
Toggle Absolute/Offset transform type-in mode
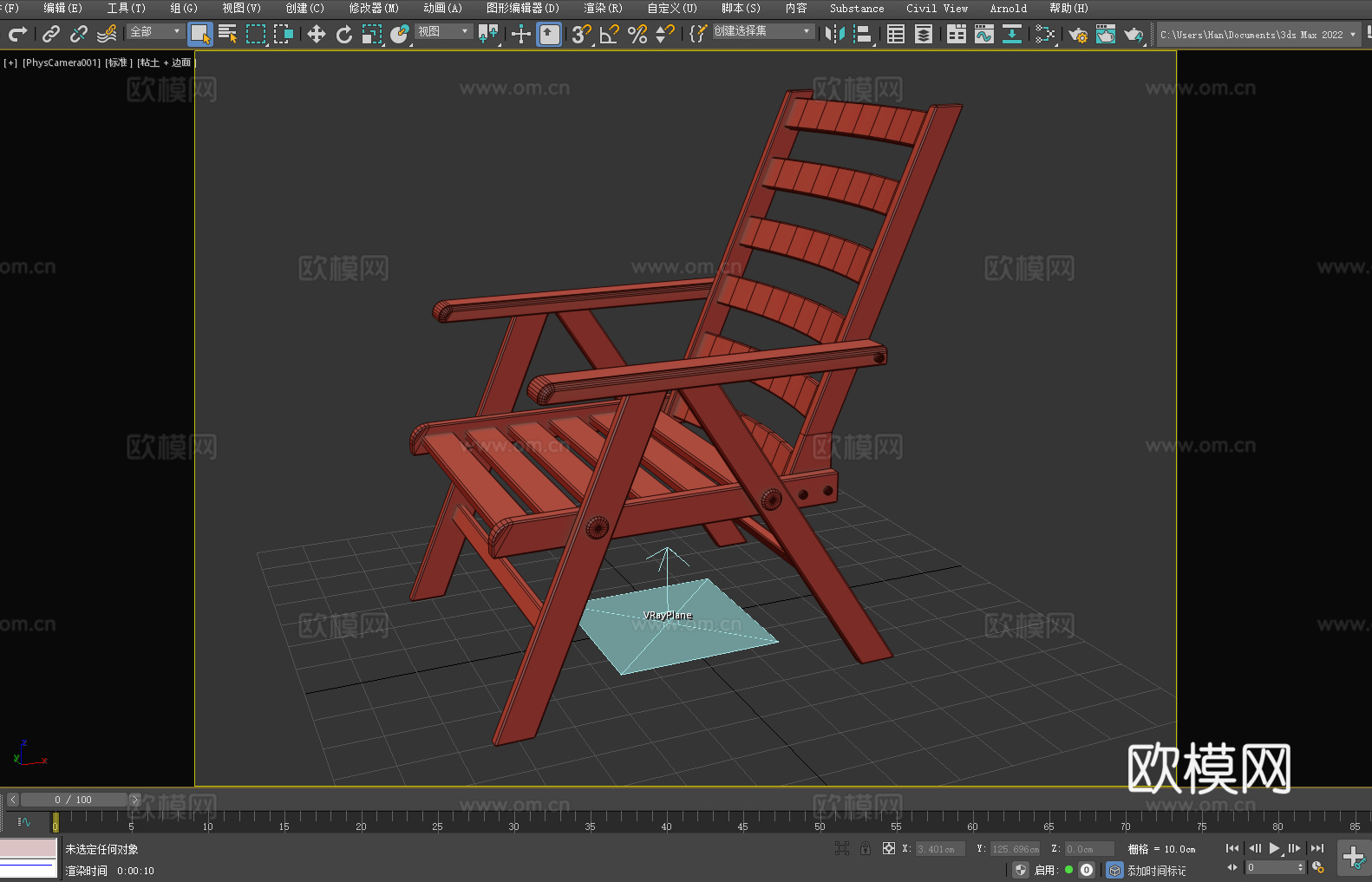889,848
